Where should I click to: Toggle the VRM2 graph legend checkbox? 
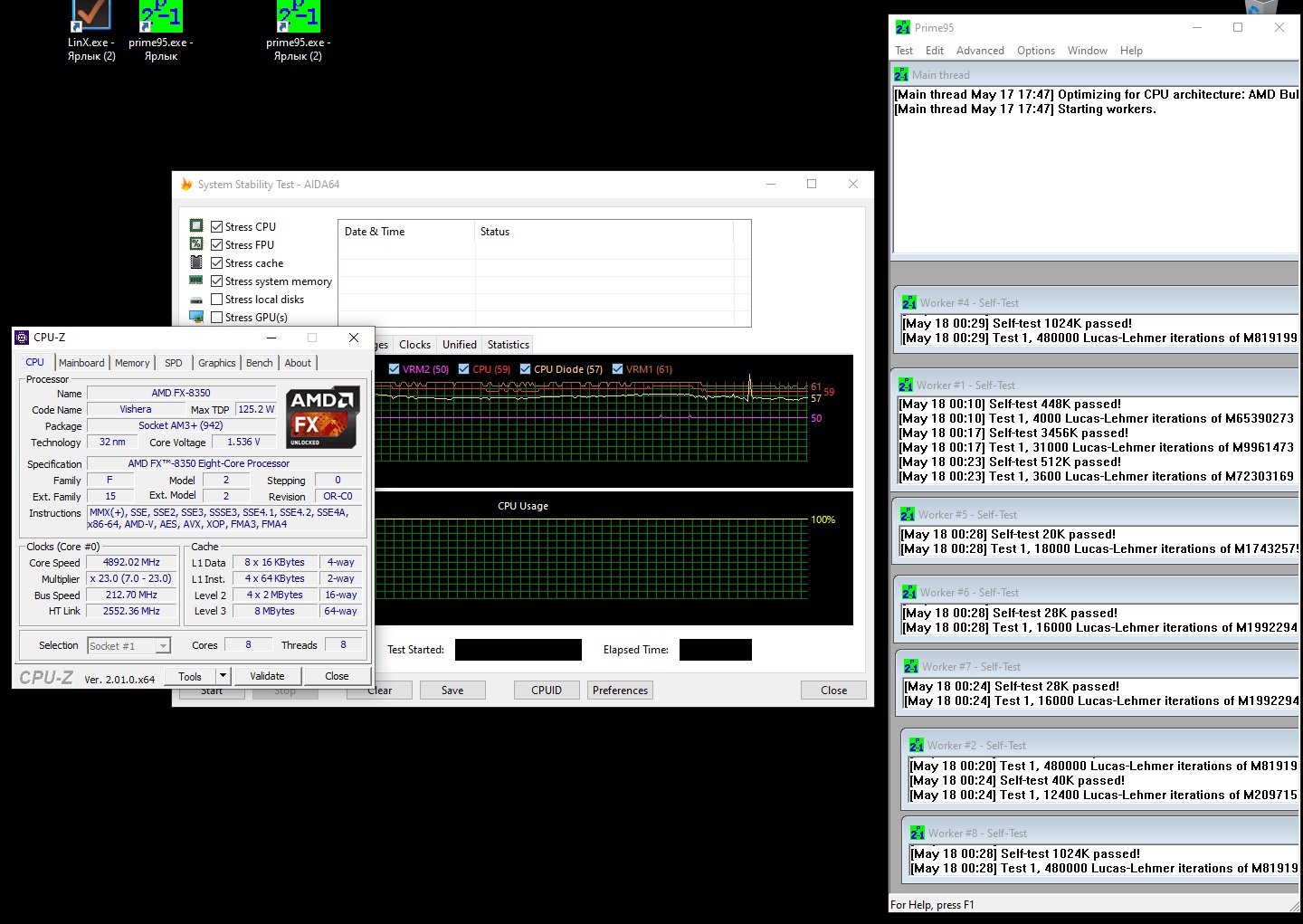pos(394,368)
